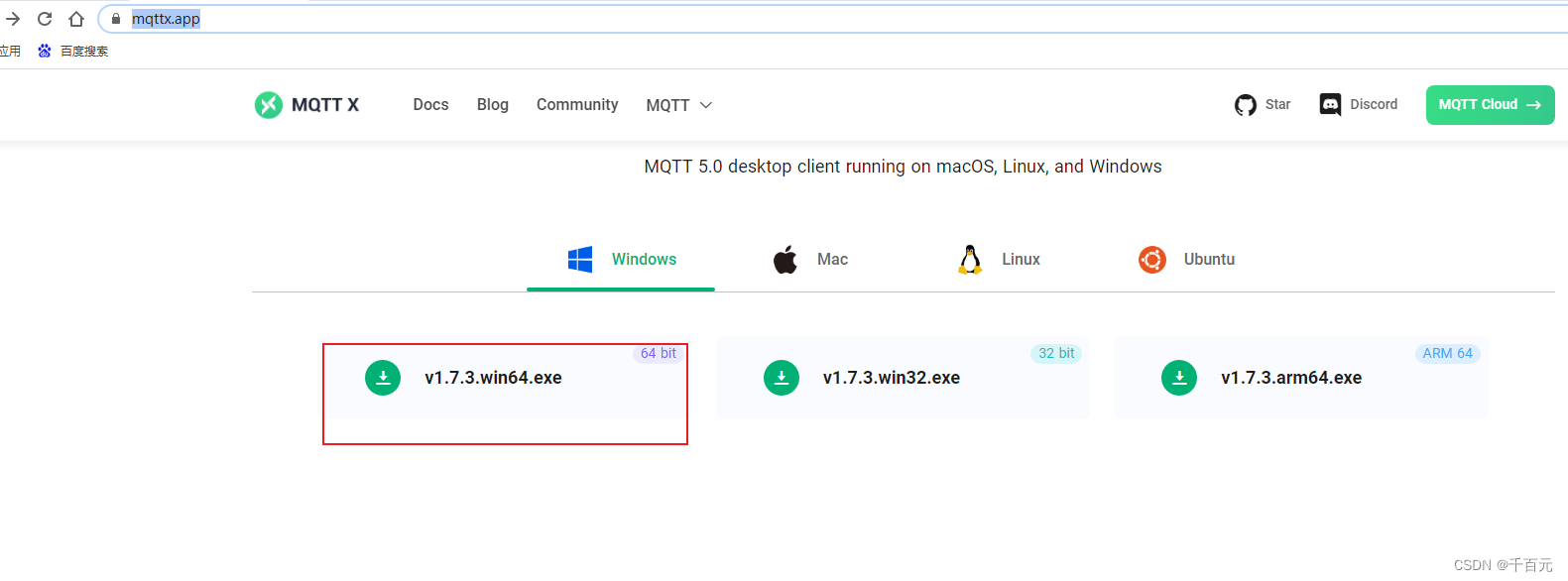Click the Linux penguin icon
1568x581 pixels.
click(970, 260)
